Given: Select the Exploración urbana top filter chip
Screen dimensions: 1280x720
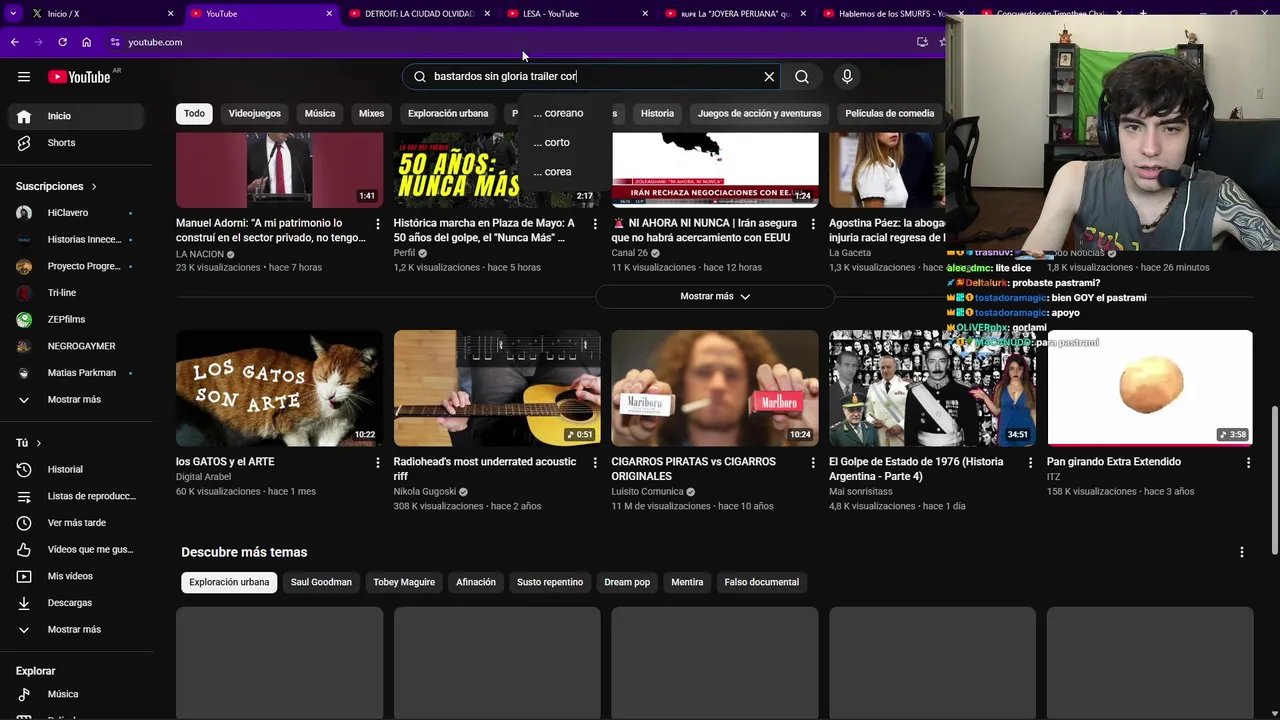Looking at the screenshot, I should (448, 114).
